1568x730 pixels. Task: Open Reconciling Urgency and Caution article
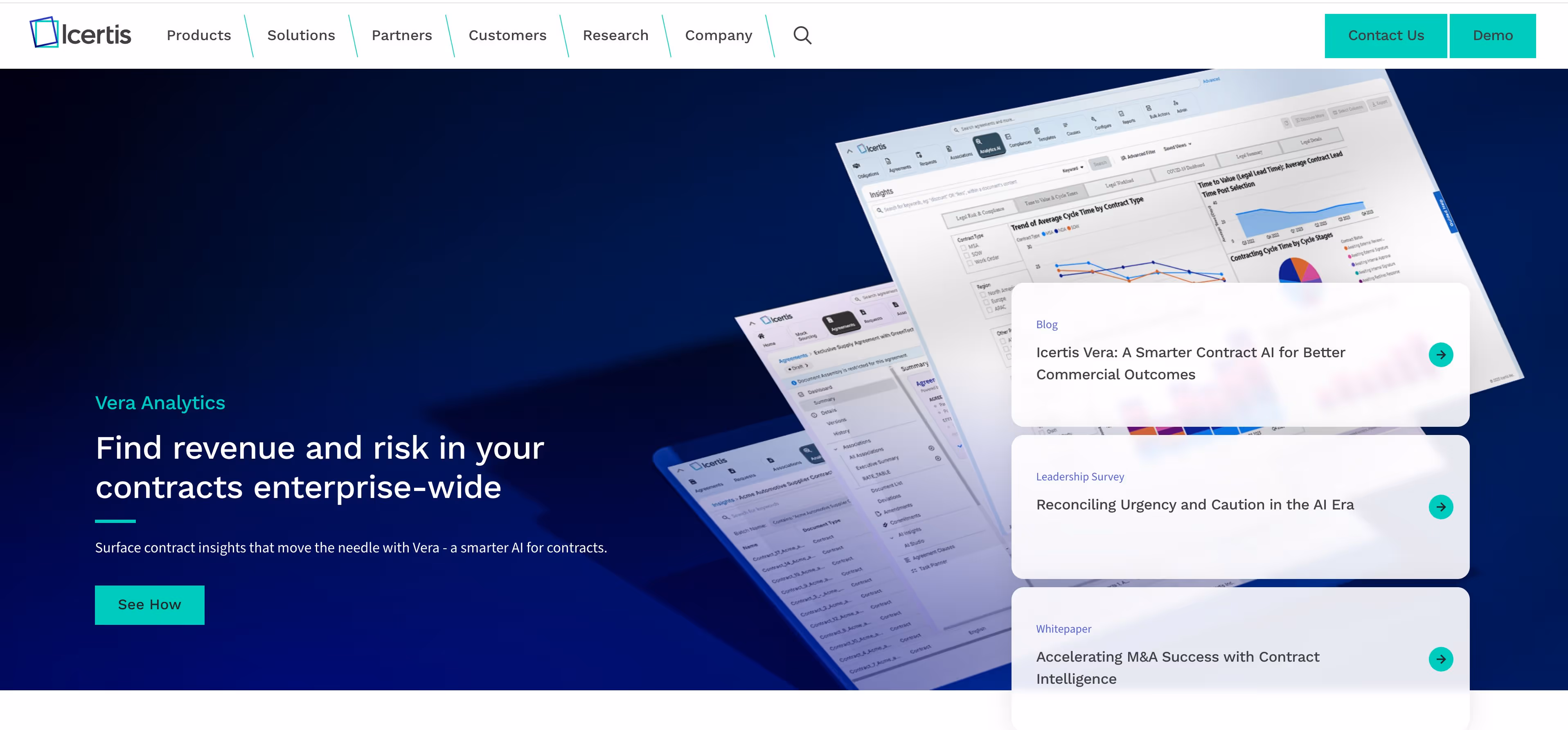(1194, 505)
